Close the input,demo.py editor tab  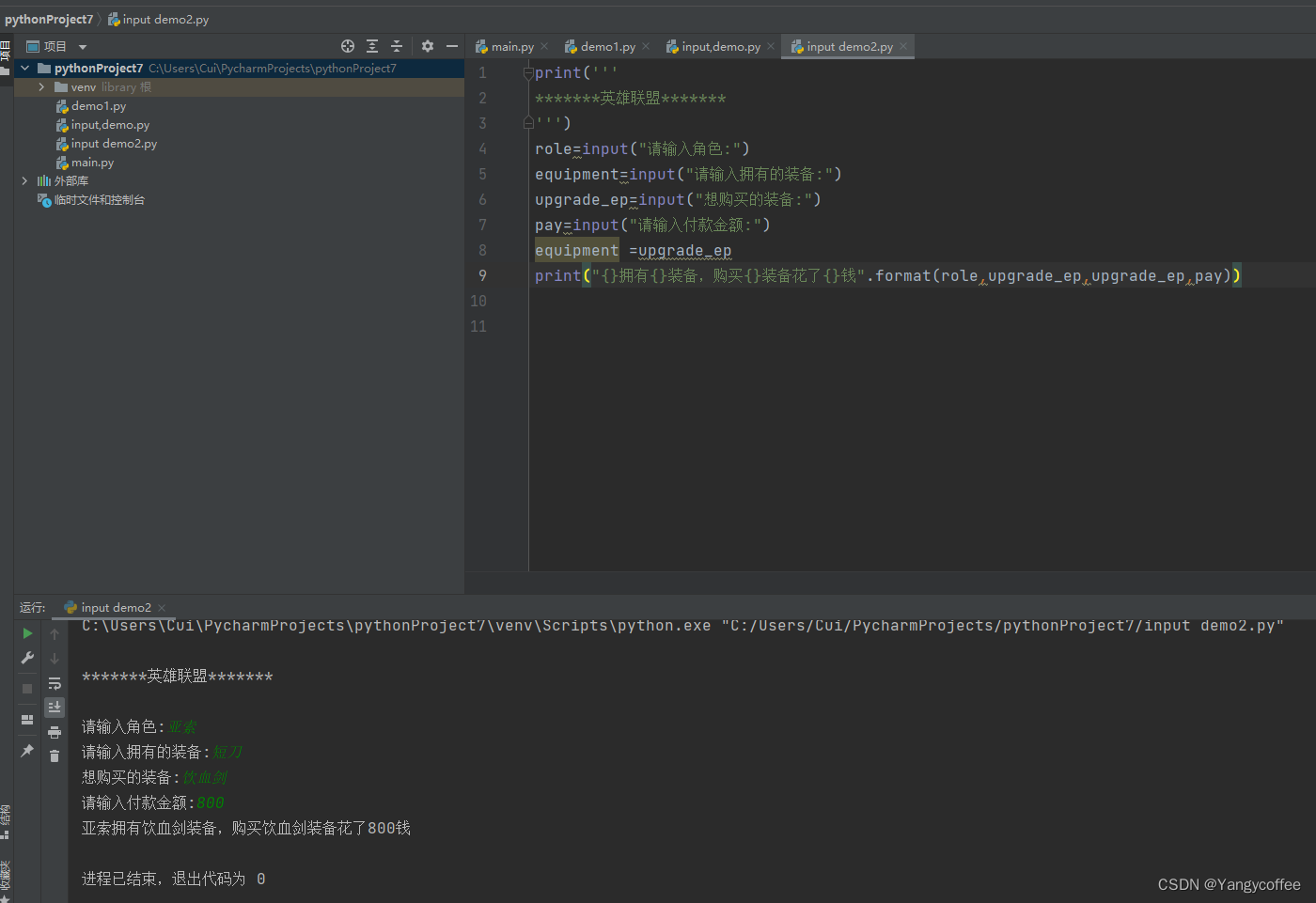click(x=771, y=46)
